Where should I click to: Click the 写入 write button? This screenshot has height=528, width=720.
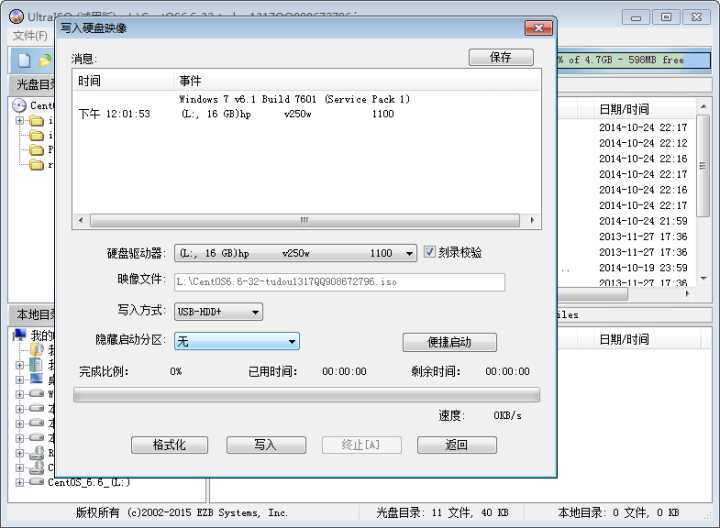(265, 445)
